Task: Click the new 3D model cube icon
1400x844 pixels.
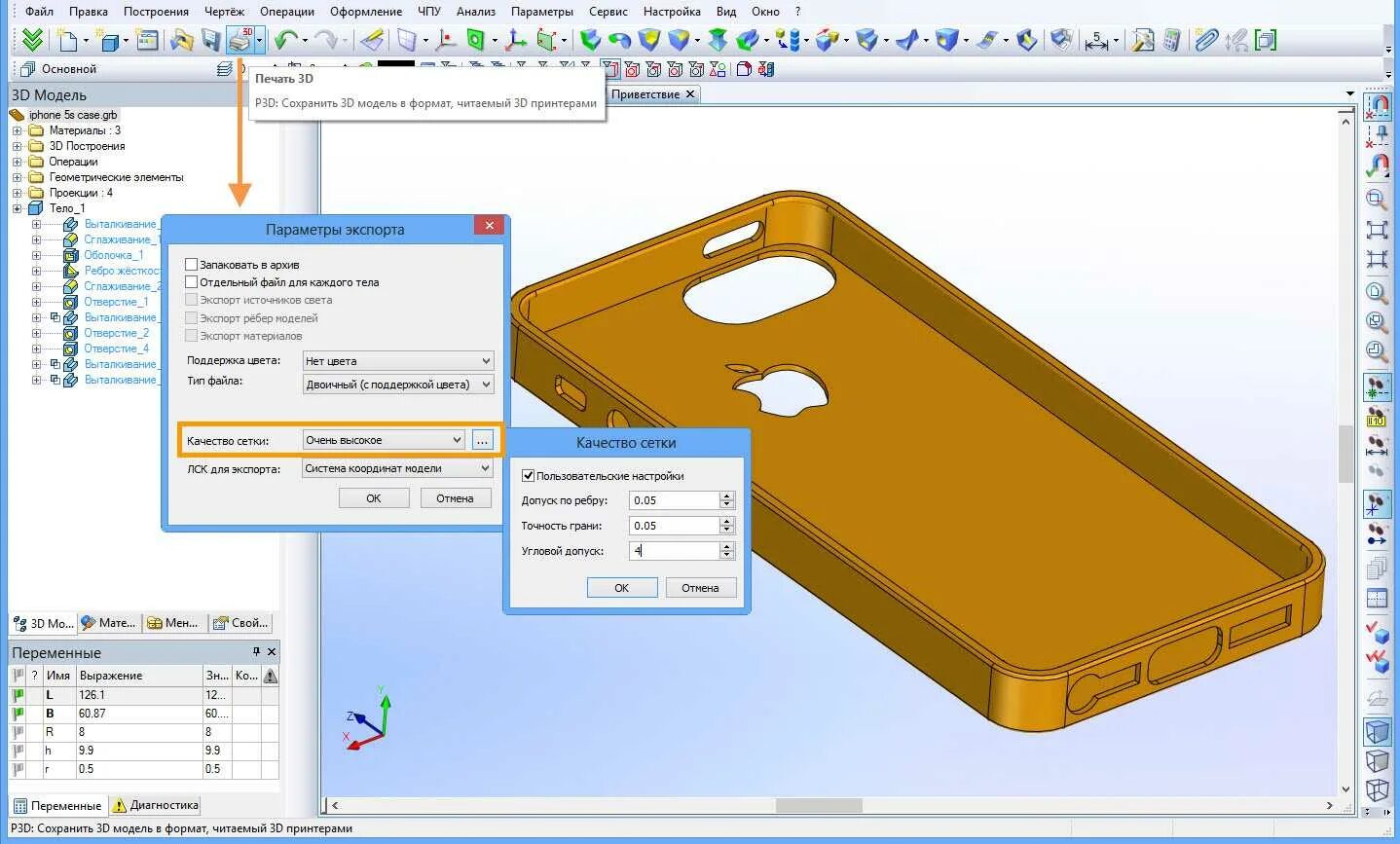Action: [110, 40]
